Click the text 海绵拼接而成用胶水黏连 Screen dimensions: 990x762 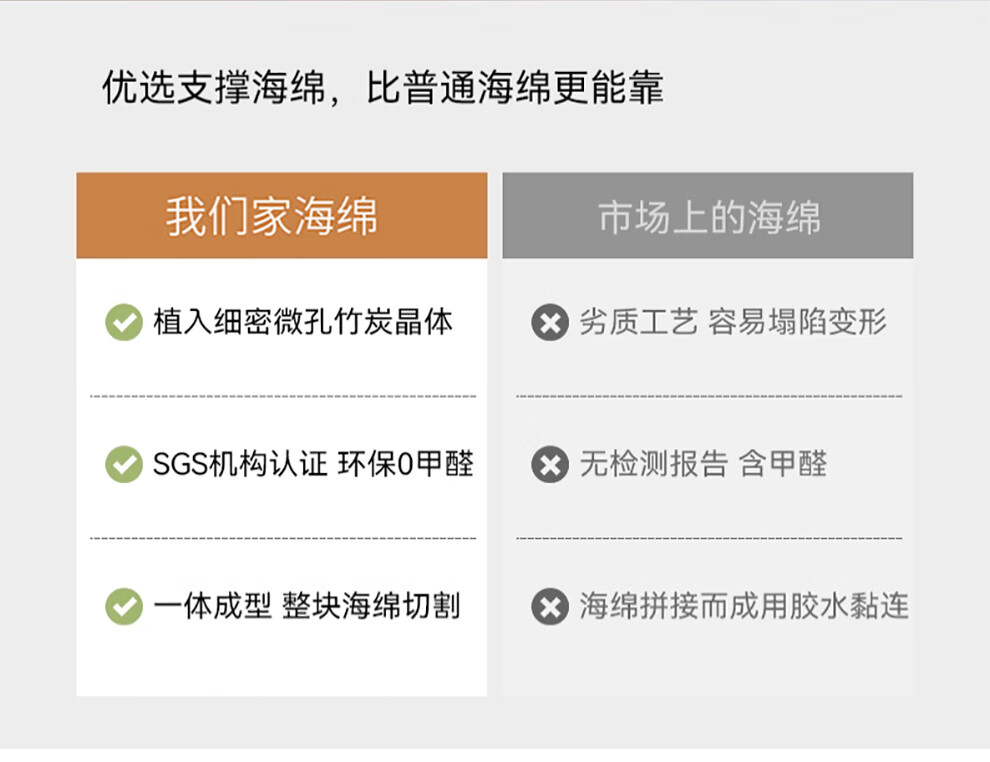(744, 606)
